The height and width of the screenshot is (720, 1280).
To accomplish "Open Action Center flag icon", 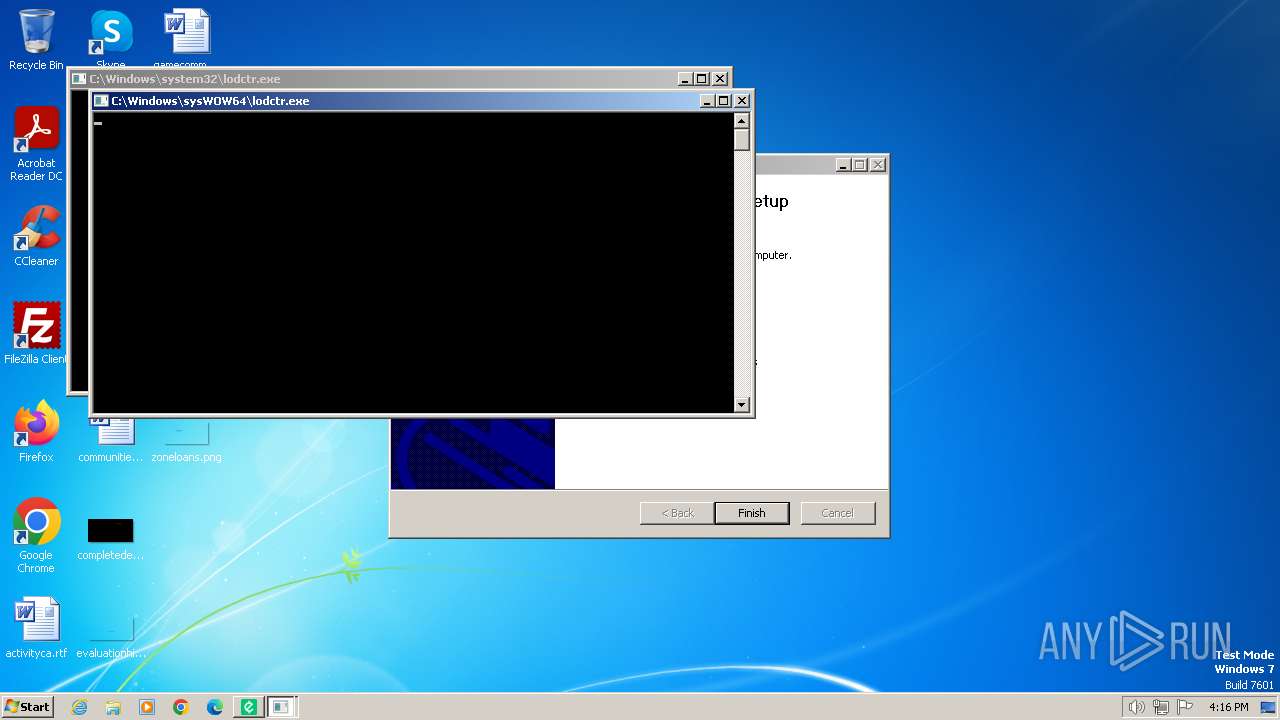I will click(x=1185, y=707).
